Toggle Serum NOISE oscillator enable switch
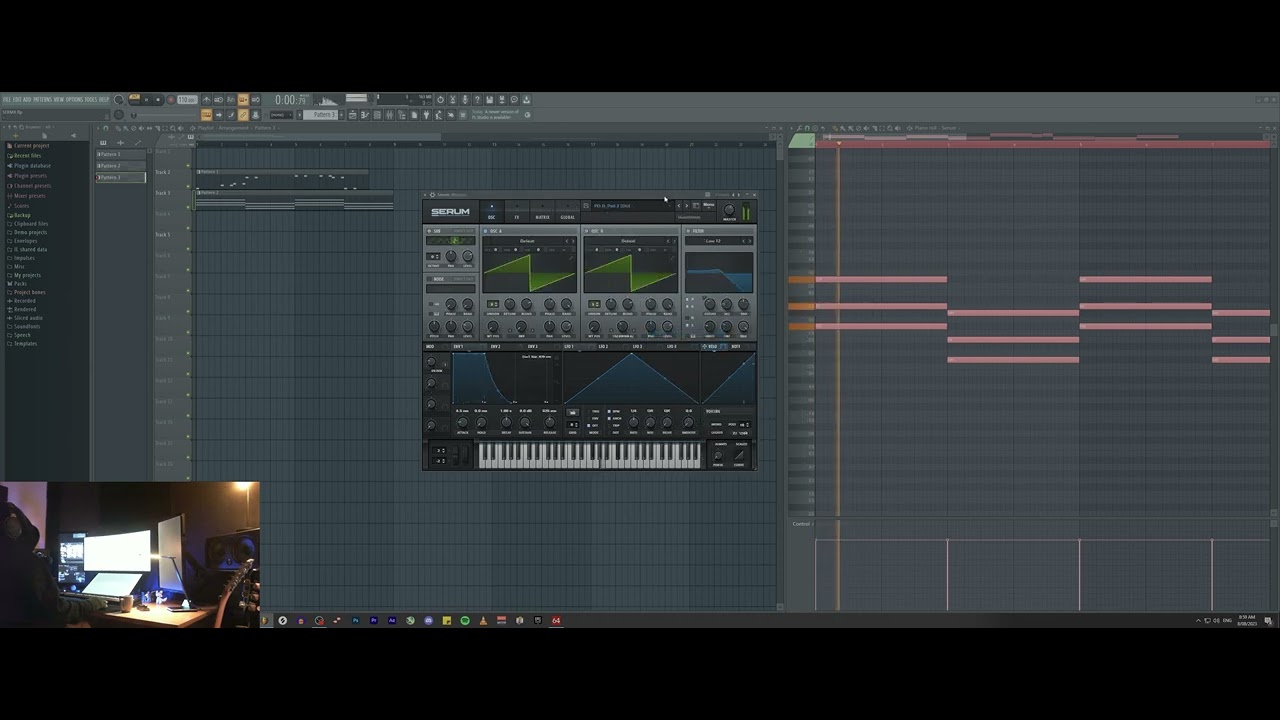Screen dimensions: 1280x720 [429, 279]
